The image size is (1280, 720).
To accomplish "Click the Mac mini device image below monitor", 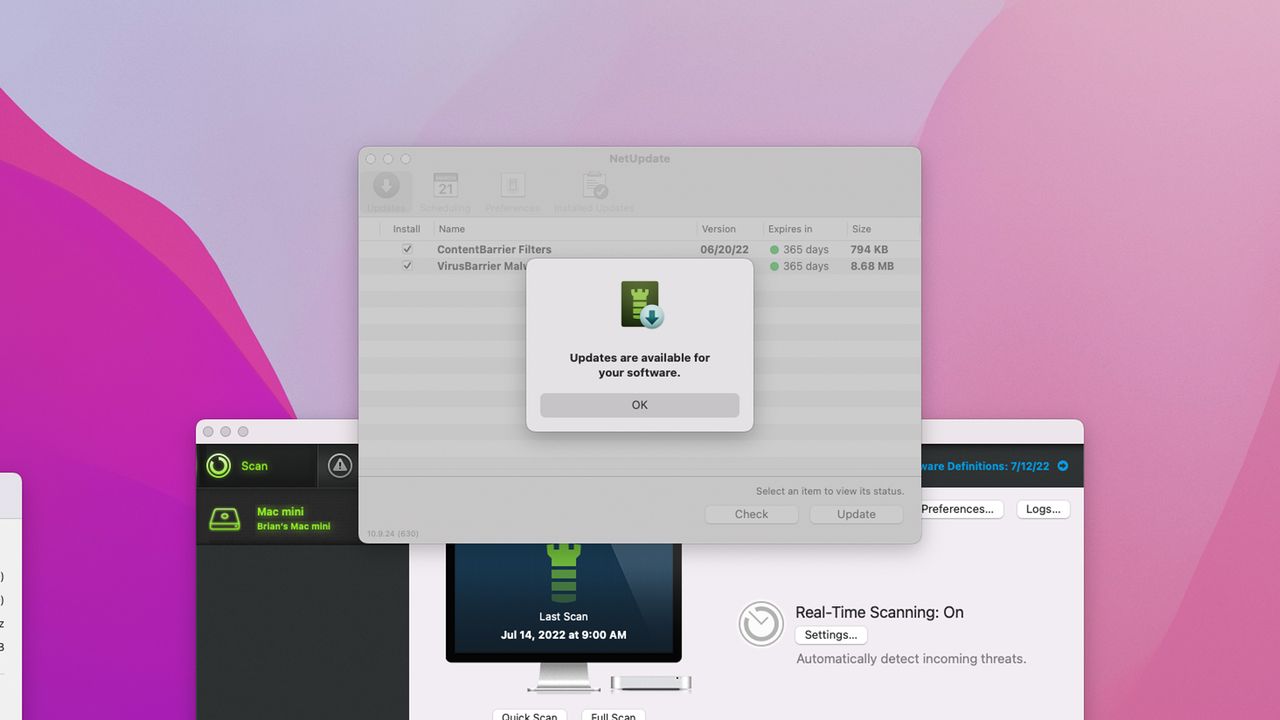I will click(651, 684).
